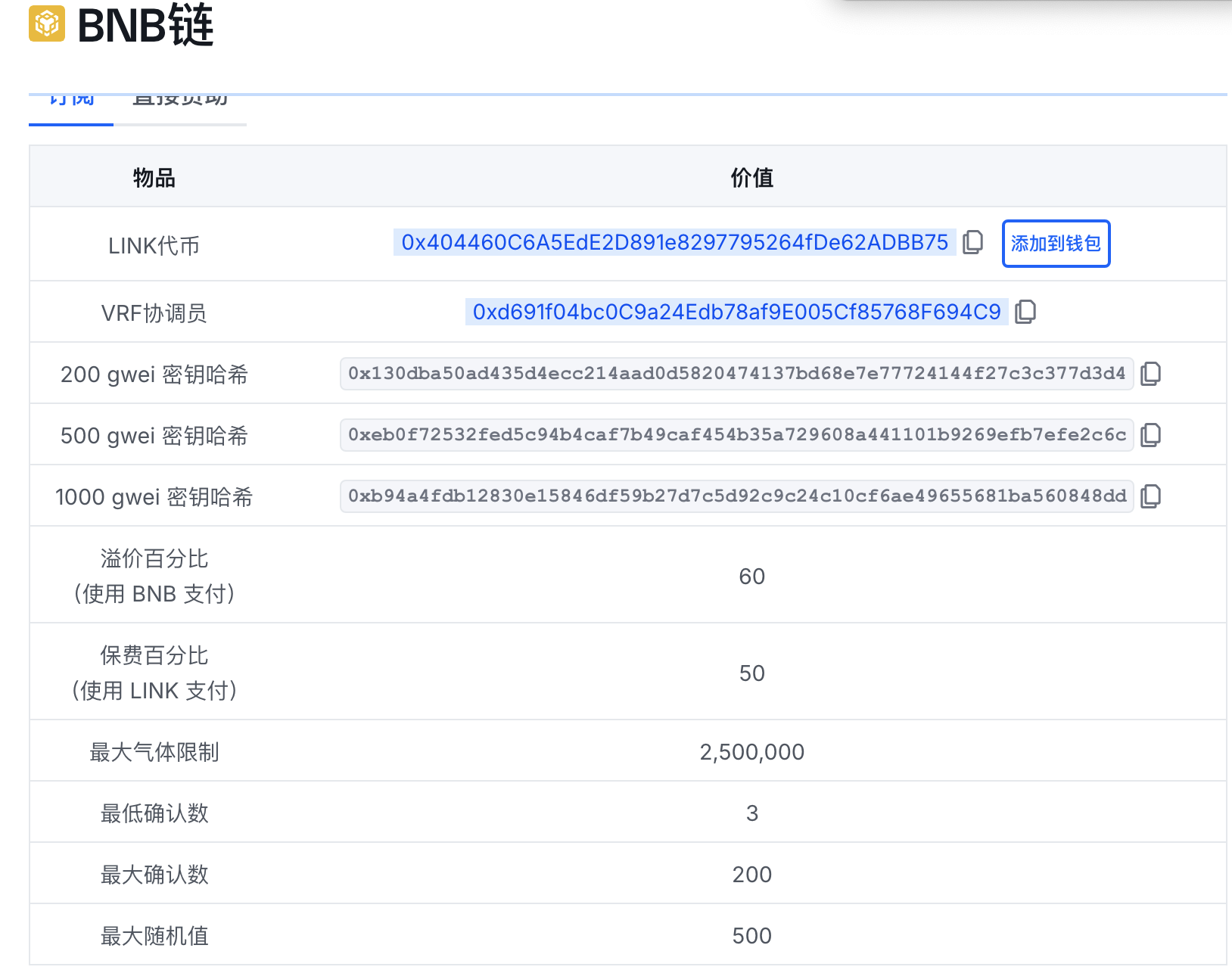Copy the 500 gwei key hash
The width and height of the screenshot is (1232, 973).
click(x=1150, y=434)
